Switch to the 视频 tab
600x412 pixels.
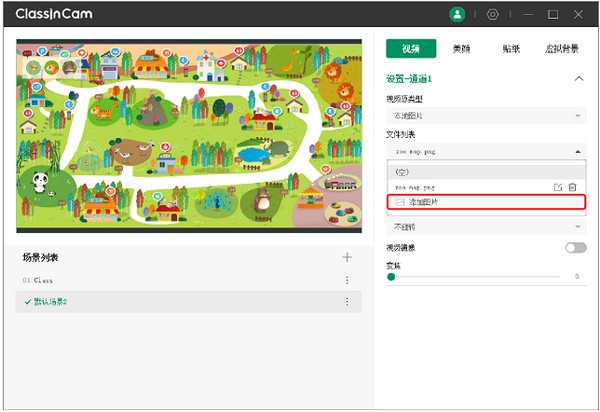click(x=411, y=49)
